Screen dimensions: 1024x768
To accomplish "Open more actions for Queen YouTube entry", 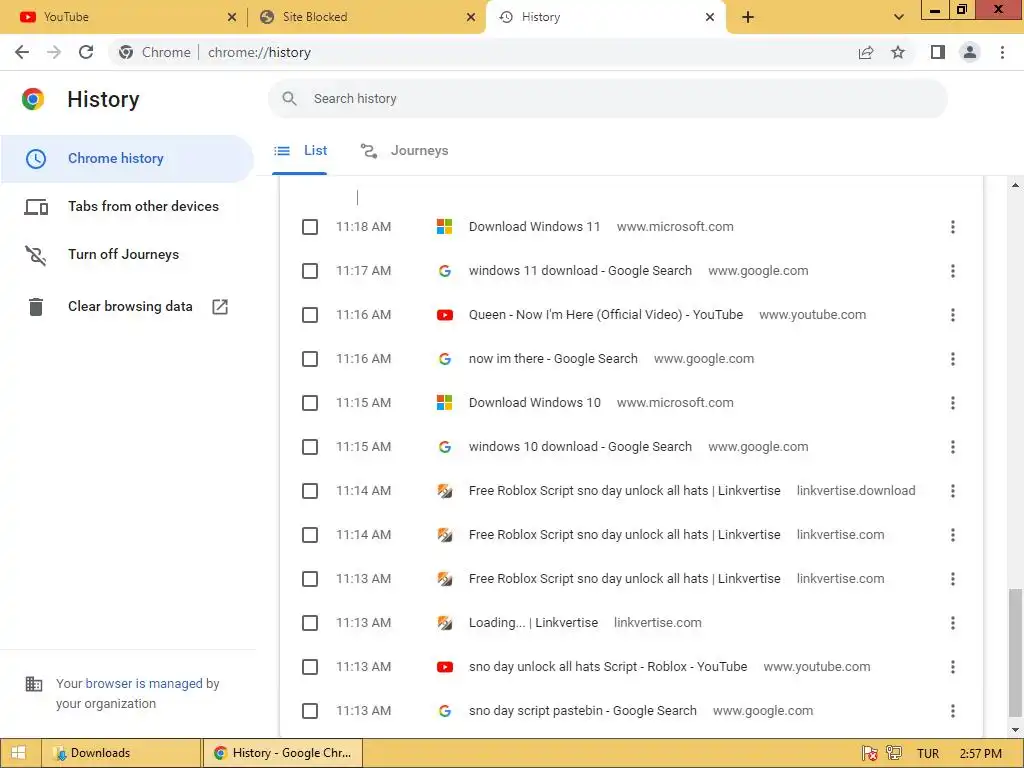I will click(953, 315).
